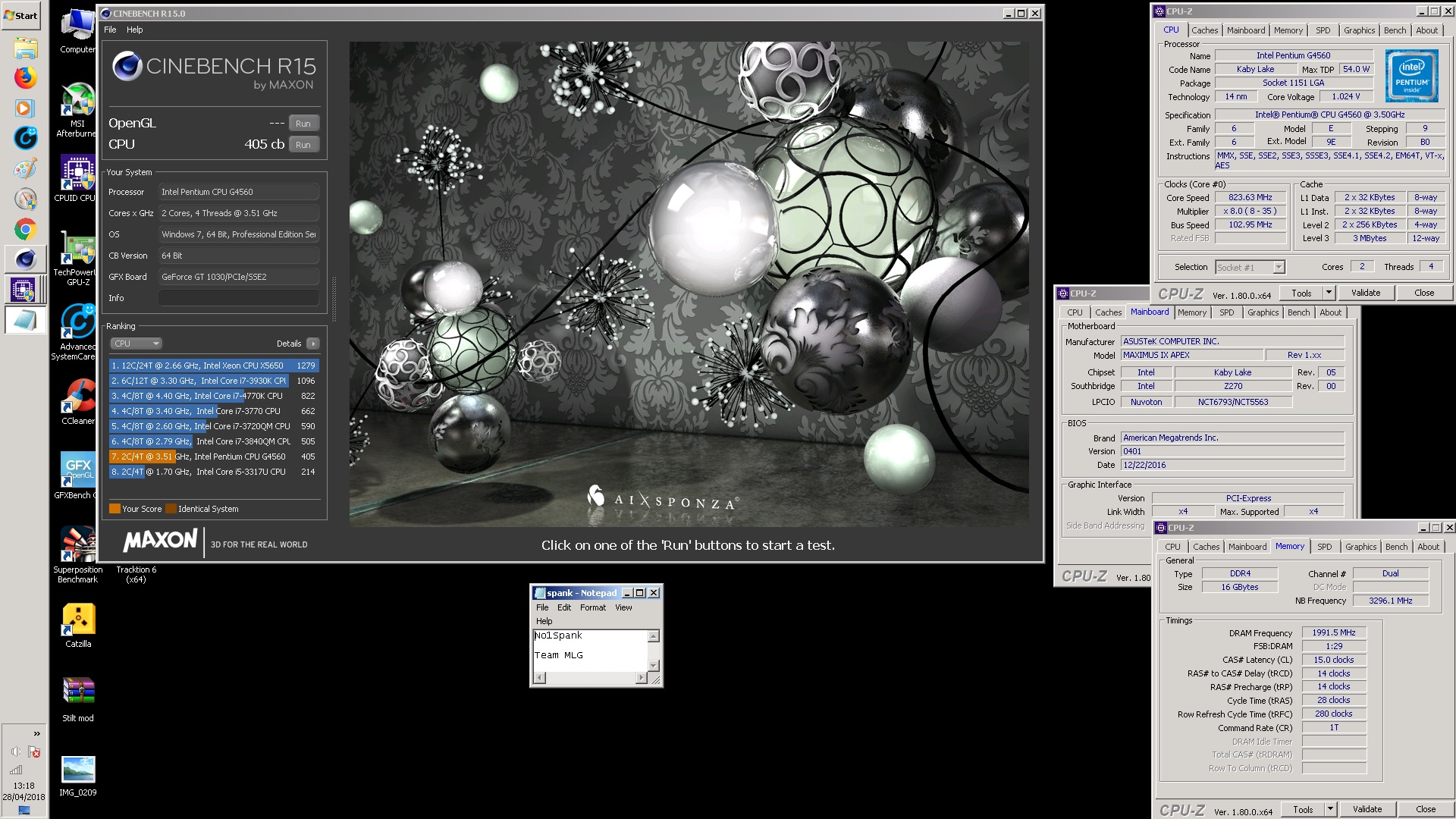Click Notepad horizontal scrollbar right arrow
The width and height of the screenshot is (1456, 819).
click(641, 678)
